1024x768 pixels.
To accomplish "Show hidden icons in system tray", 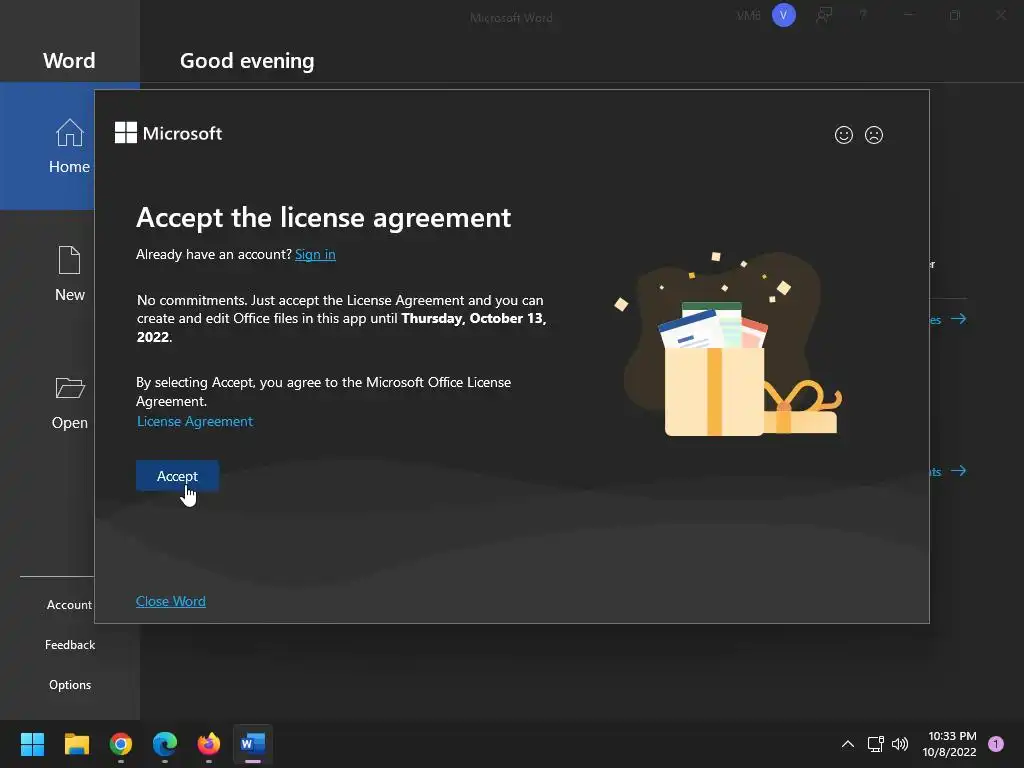I will [x=848, y=744].
